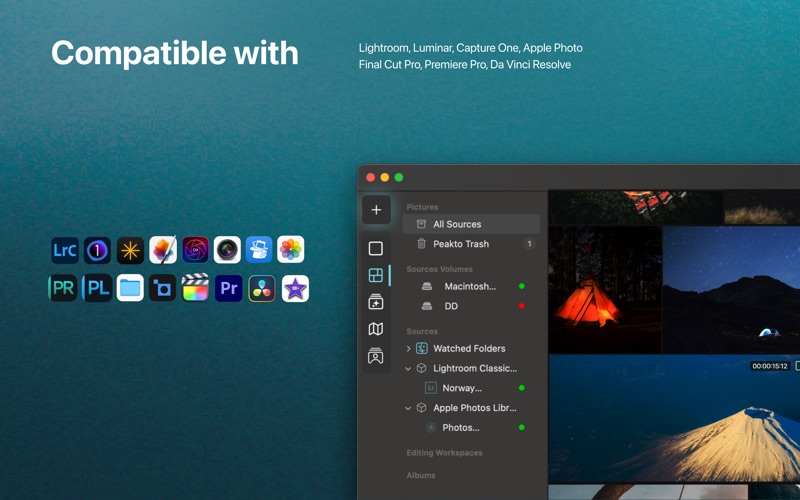Collapse Lightroom Classic source group

[x=408, y=368]
